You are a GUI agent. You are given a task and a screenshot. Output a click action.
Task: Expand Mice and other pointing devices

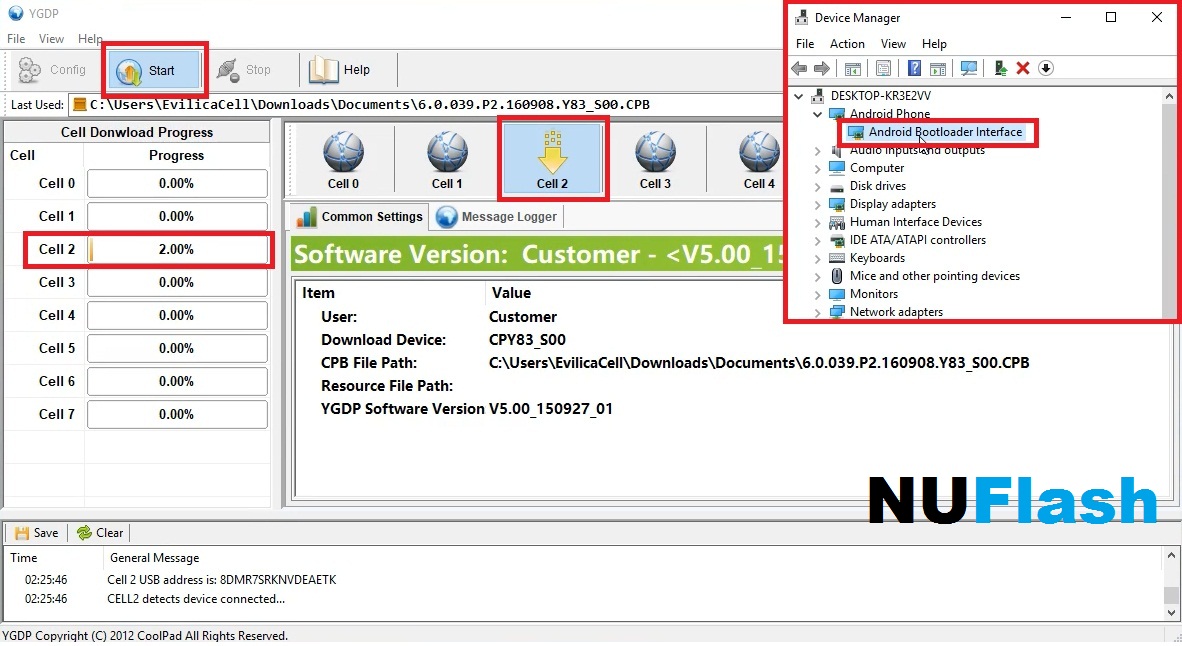pyautogui.click(x=818, y=277)
